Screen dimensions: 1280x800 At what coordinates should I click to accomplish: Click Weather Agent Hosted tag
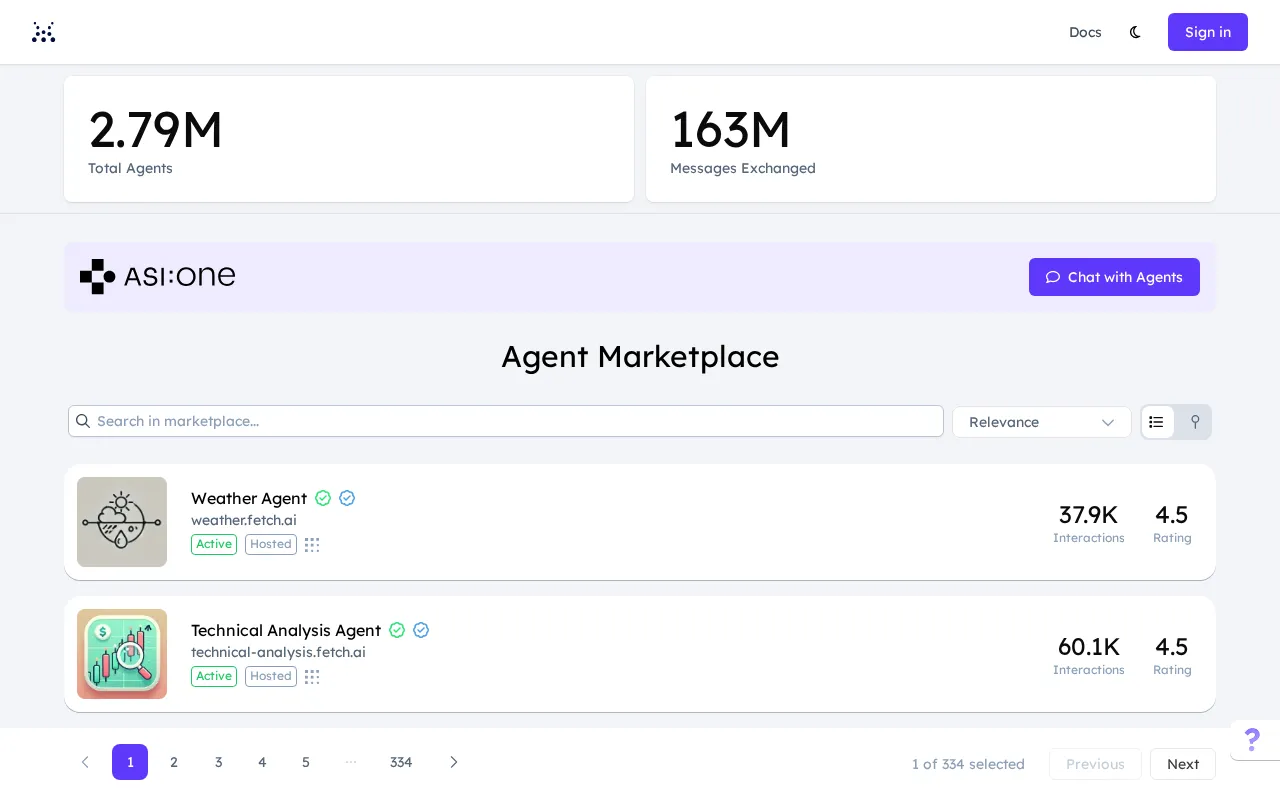pos(271,544)
